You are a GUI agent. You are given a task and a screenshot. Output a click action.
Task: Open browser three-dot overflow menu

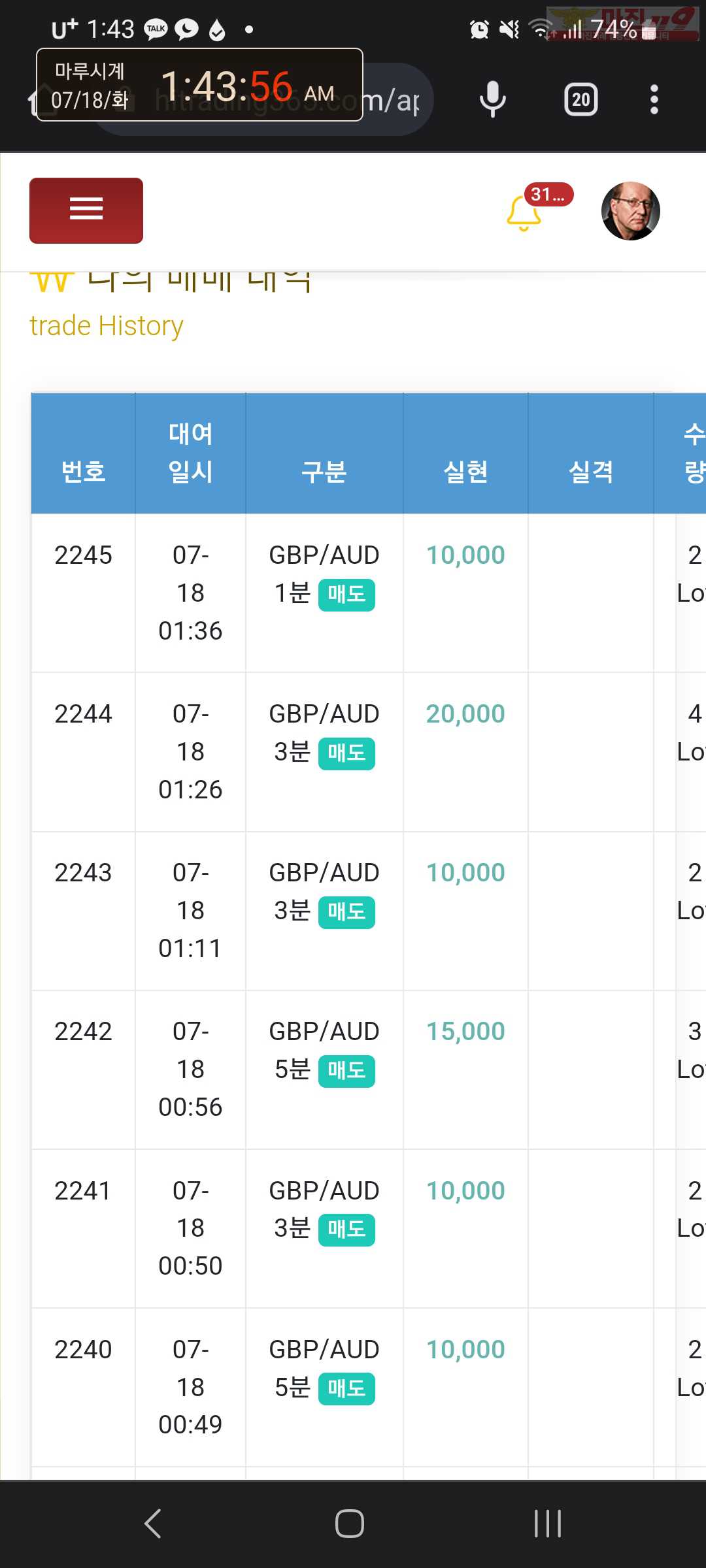pyautogui.click(x=654, y=99)
